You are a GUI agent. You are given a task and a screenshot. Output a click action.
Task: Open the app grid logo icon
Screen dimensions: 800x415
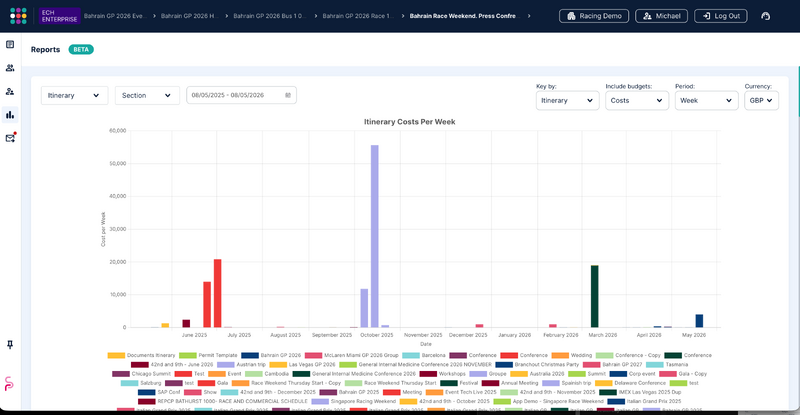18,16
